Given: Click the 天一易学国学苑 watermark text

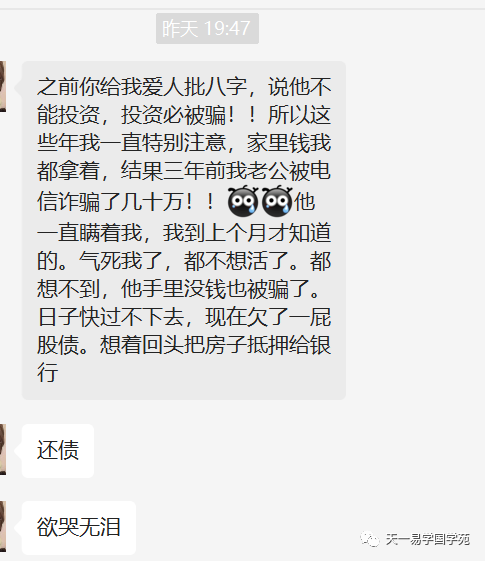Looking at the screenshot, I should pyautogui.click(x=428, y=539).
